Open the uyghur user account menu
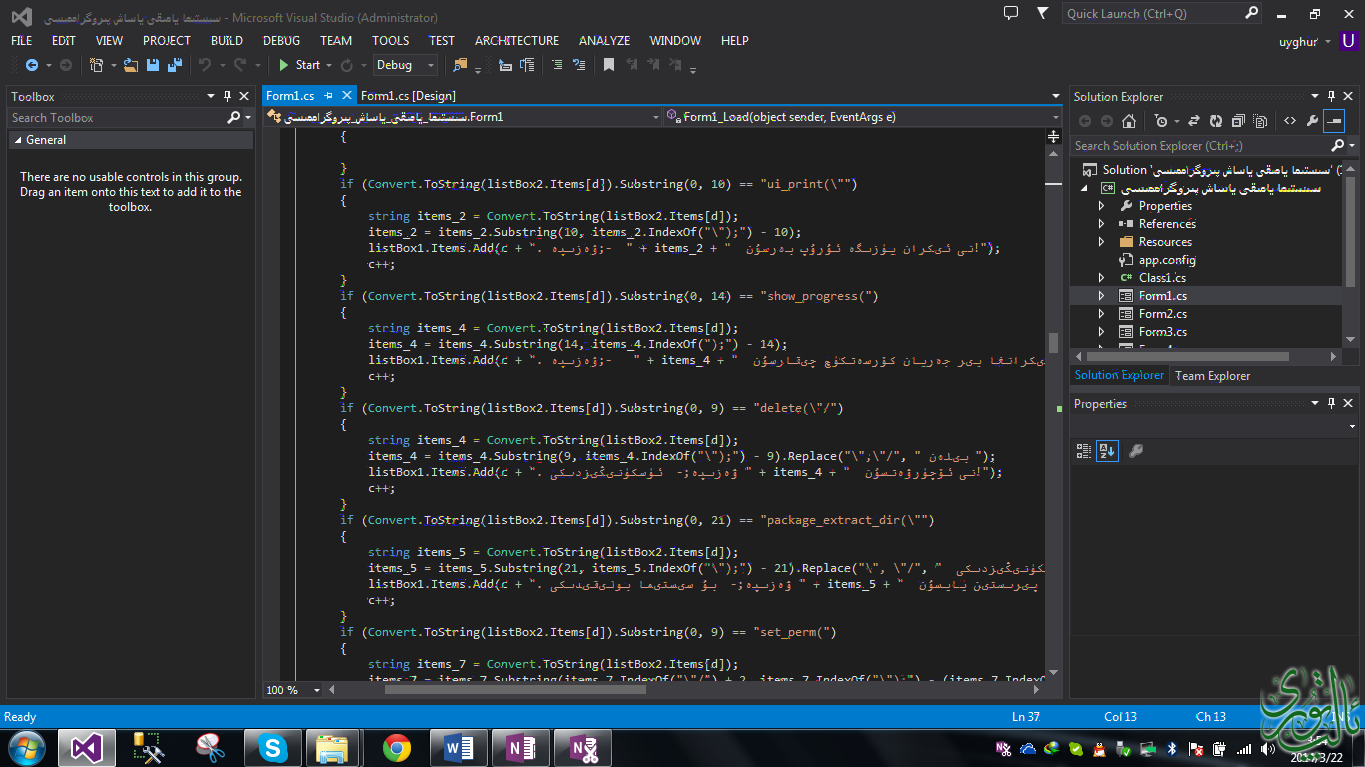 pyautogui.click(x=1305, y=41)
